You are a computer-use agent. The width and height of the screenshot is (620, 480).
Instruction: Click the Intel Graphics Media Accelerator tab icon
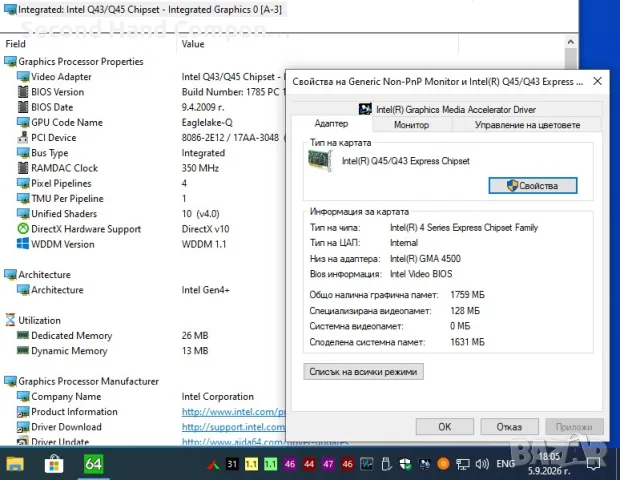(x=365, y=109)
